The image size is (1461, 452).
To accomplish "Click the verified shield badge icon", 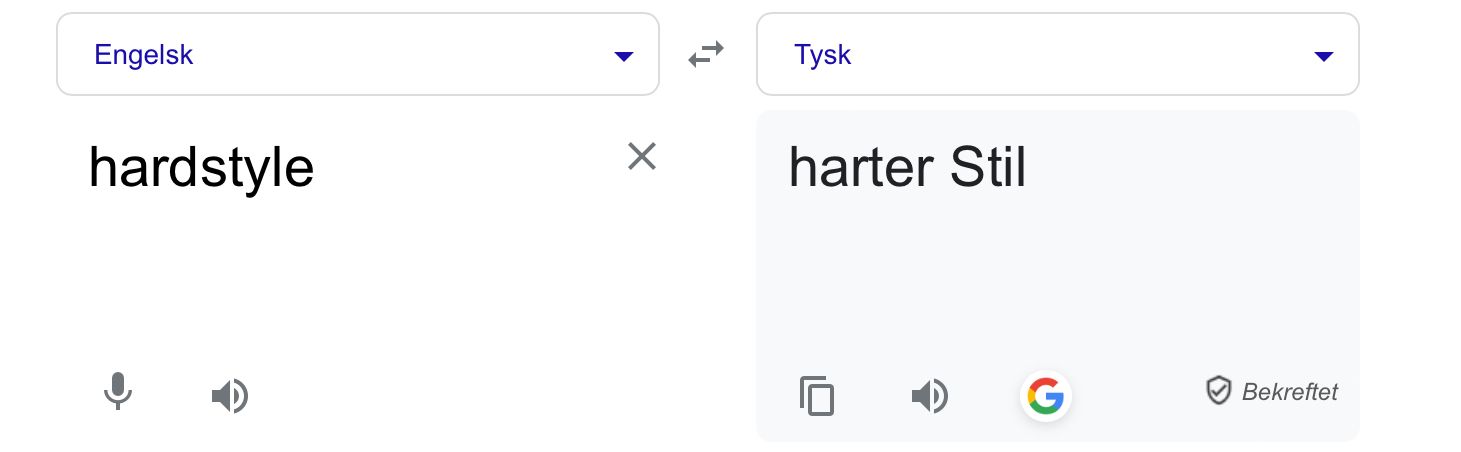I will (1218, 390).
